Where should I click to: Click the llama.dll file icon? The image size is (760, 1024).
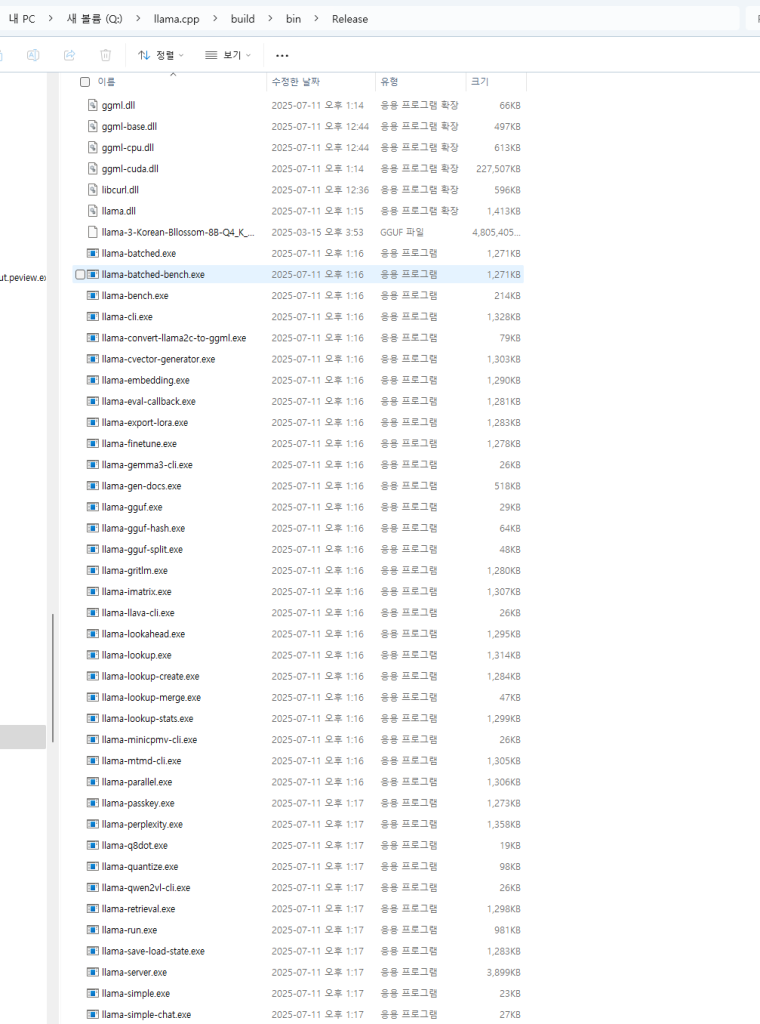93,211
